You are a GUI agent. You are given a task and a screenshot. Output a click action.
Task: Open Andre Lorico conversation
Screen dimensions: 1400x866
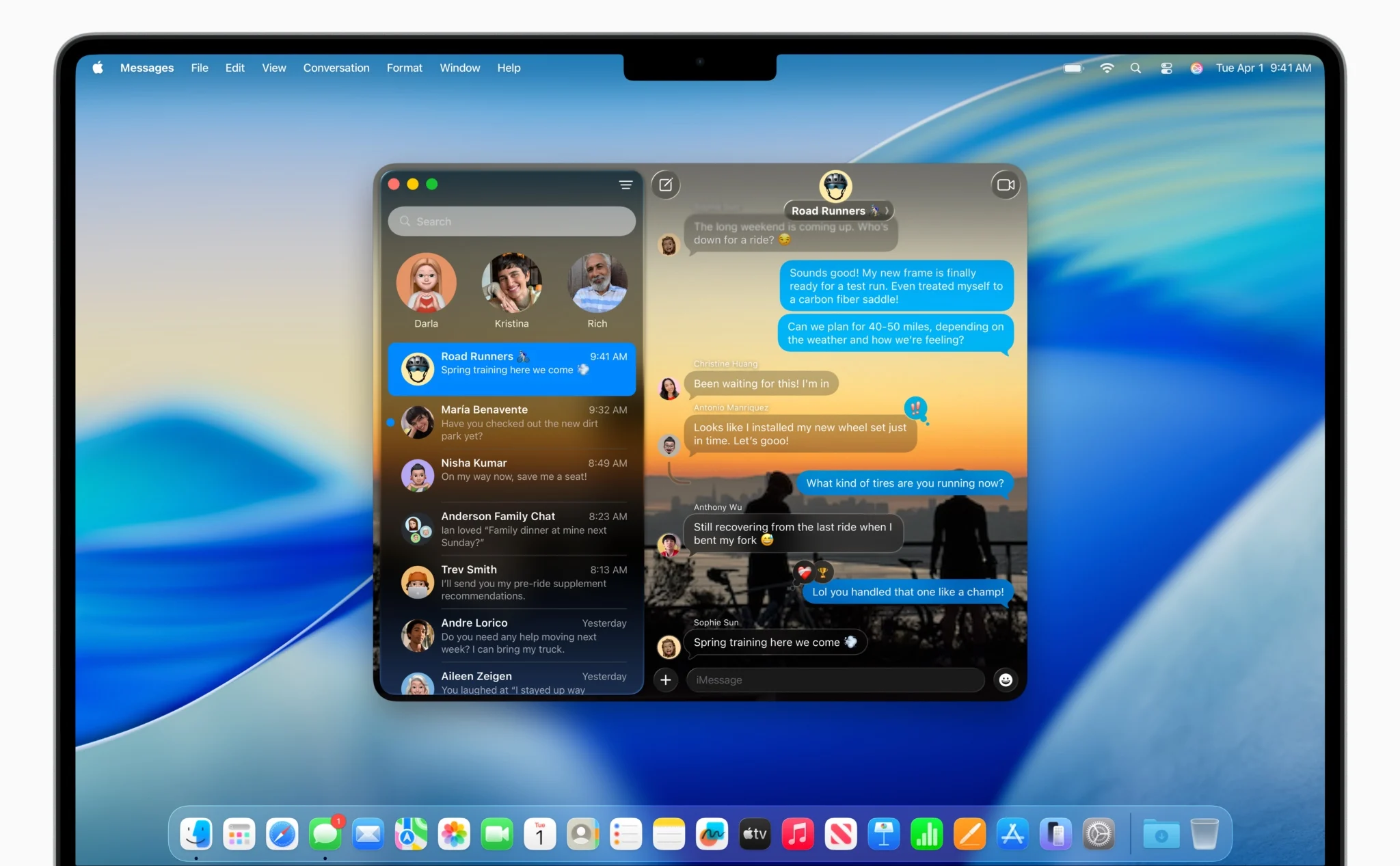pos(512,635)
